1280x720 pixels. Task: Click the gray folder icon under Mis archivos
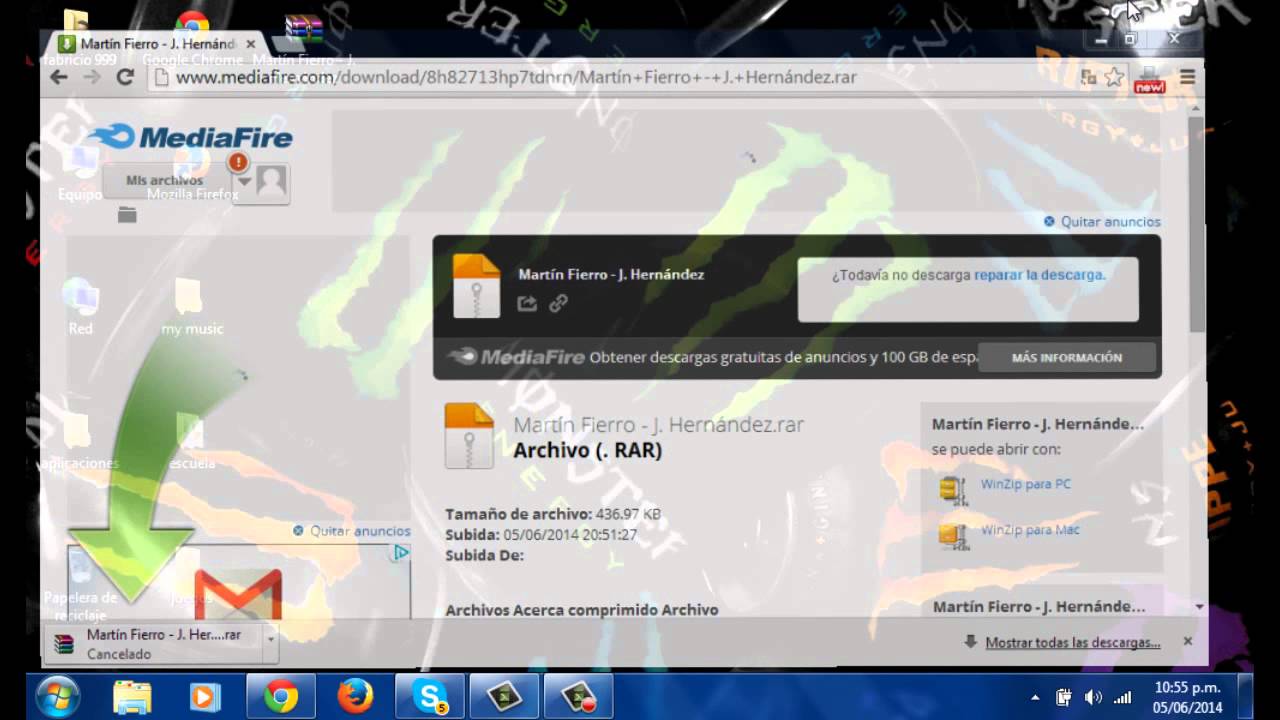[127, 214]
